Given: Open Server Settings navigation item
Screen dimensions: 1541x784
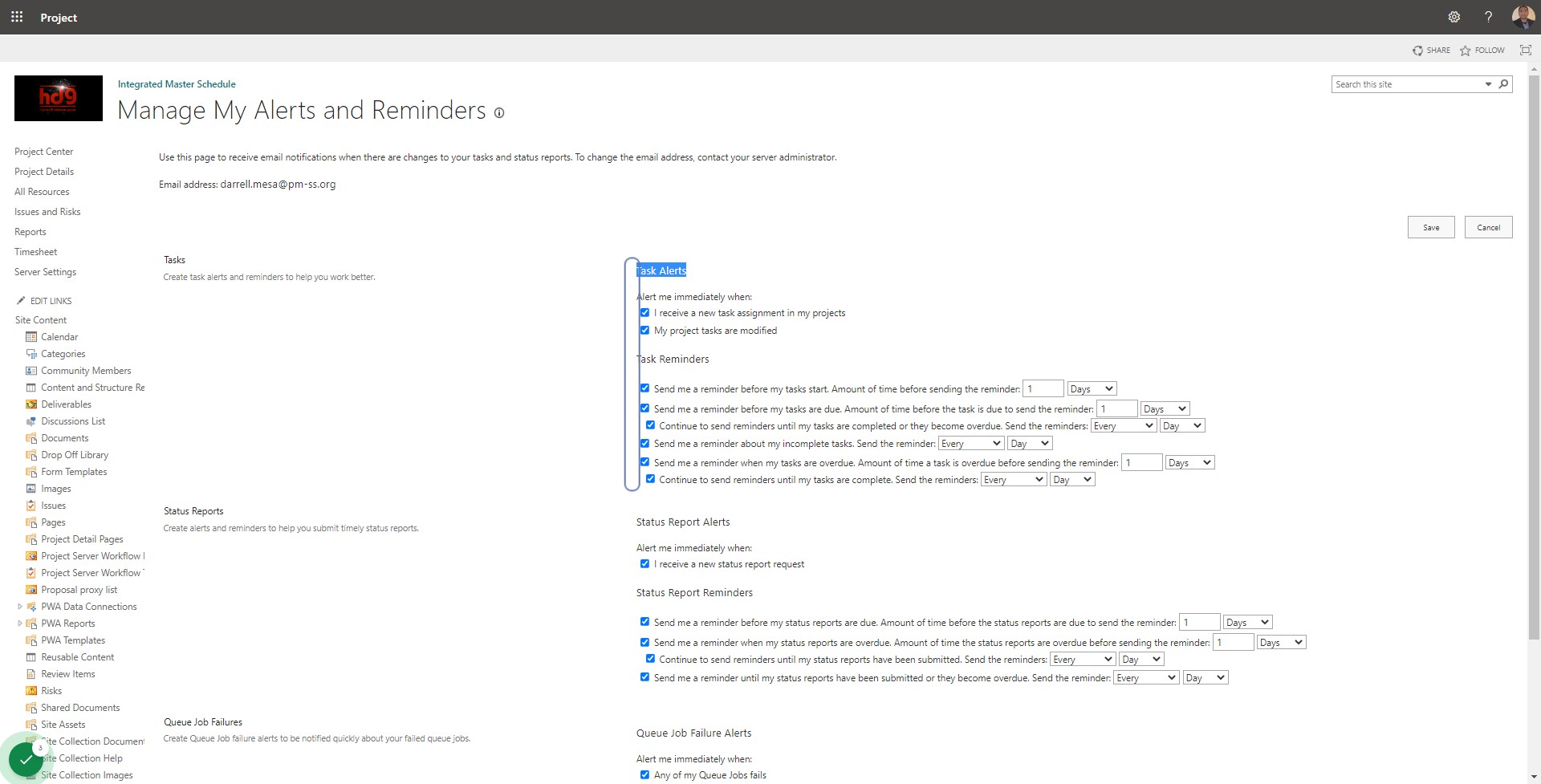Looking at the screenshot, I should click(45, 272).
